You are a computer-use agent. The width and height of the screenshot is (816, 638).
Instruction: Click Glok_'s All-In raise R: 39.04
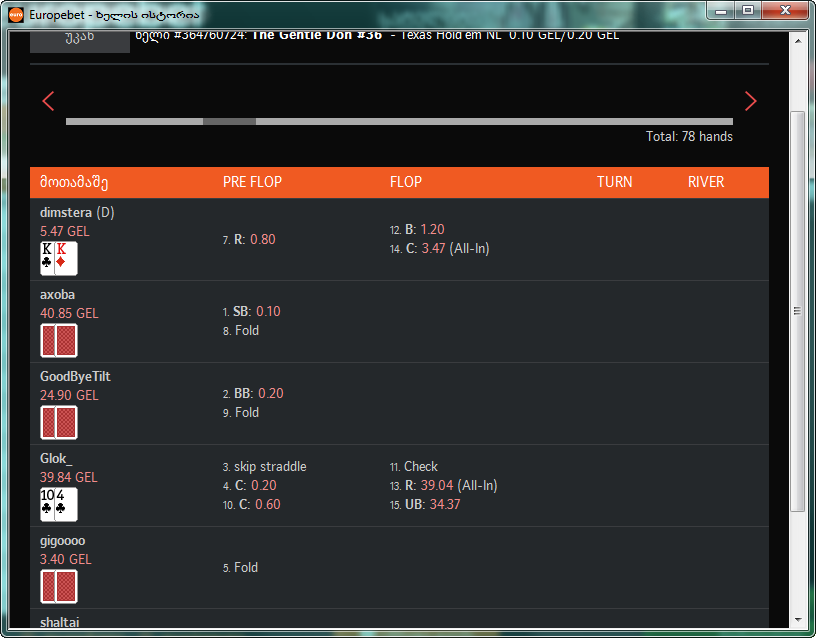click(444, 486)
